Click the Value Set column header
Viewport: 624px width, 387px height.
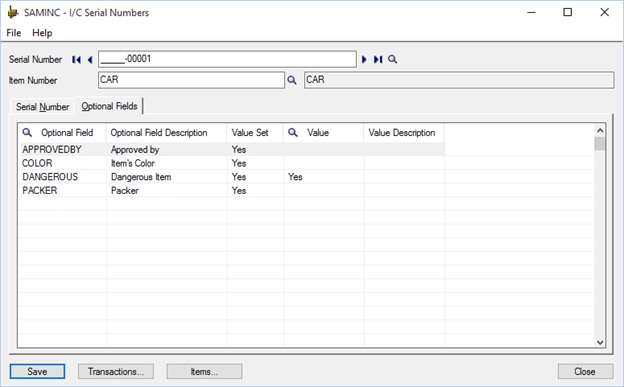255,133
